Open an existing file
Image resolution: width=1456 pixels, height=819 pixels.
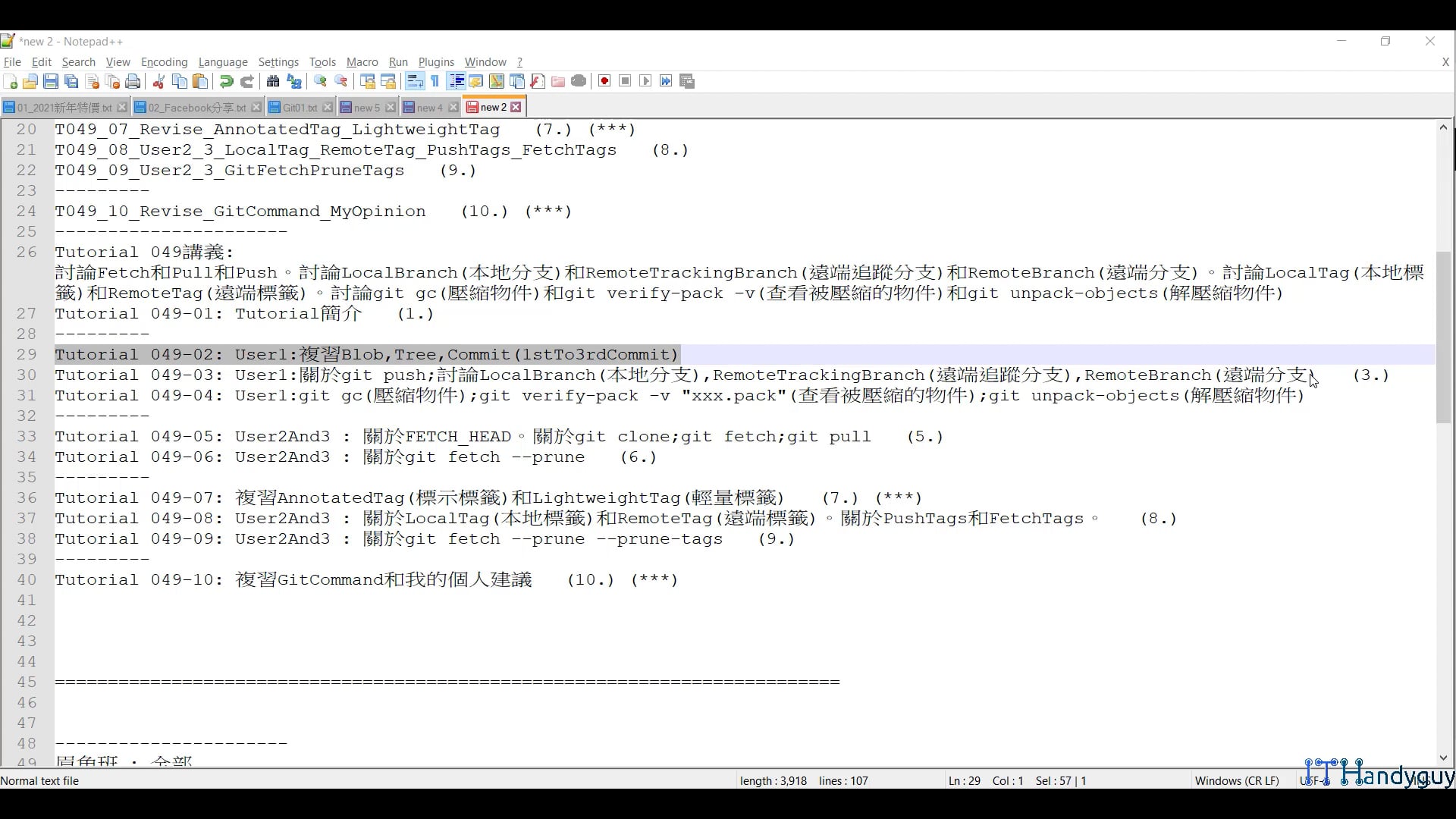[31, 81]
